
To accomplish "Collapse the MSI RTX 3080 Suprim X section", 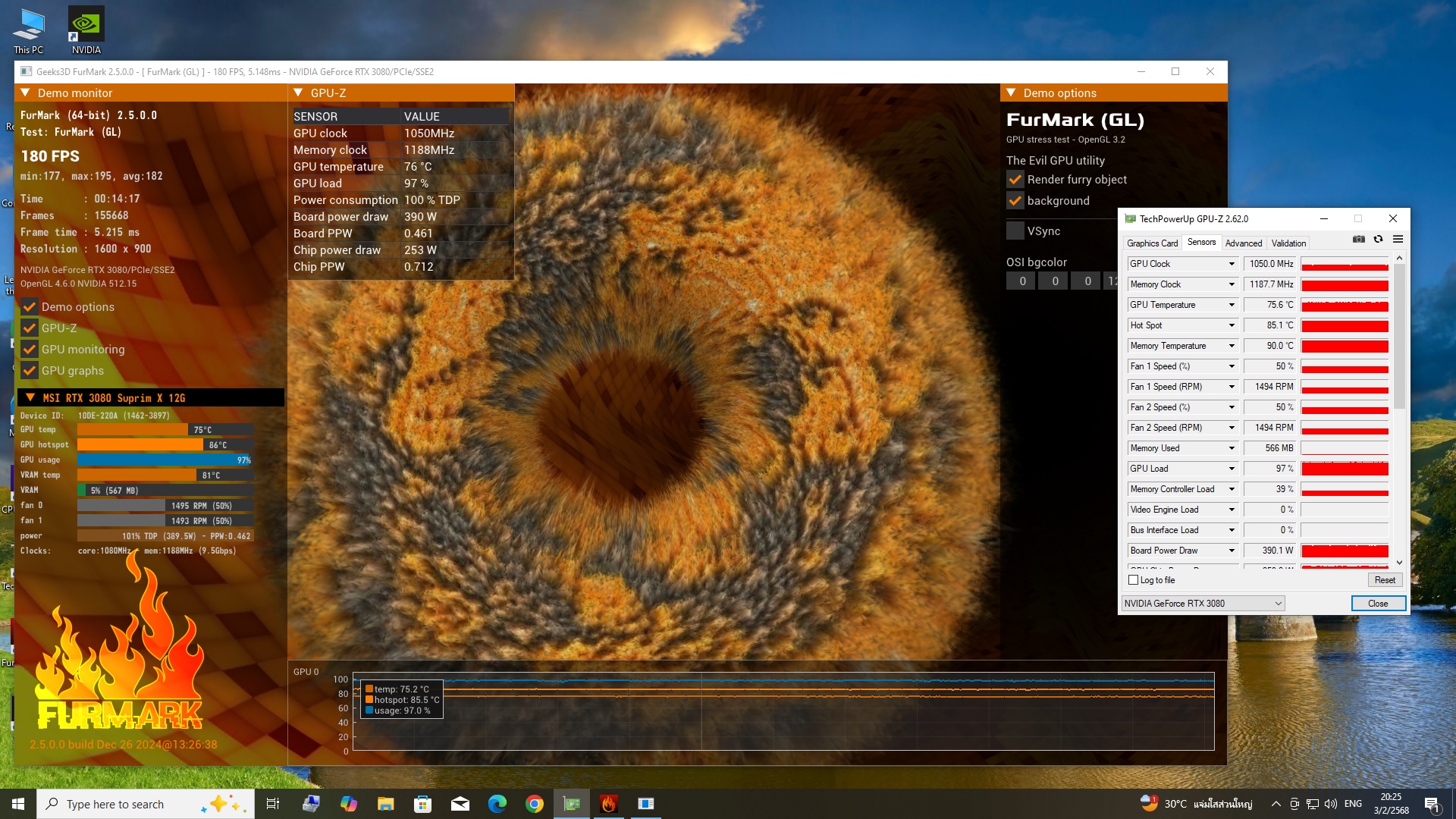I will [x=30, y=397].
